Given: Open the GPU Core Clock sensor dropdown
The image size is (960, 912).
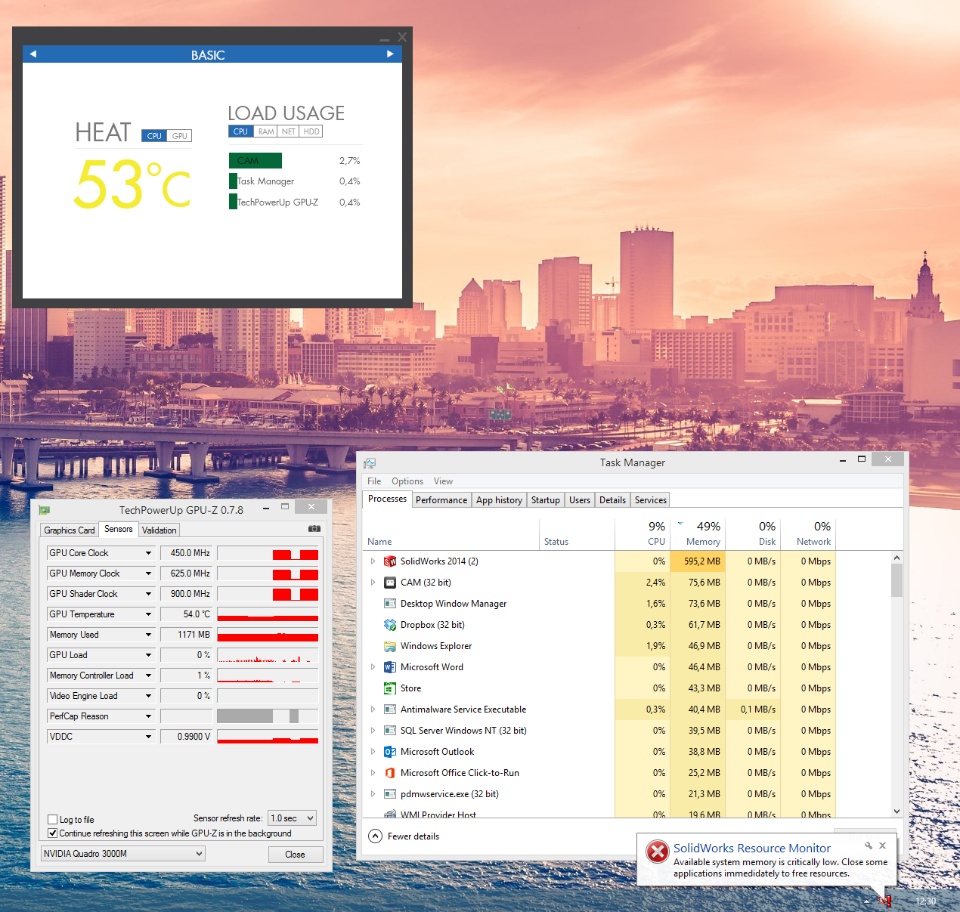Looking at the screenshot, I should (x=148, y=553).
